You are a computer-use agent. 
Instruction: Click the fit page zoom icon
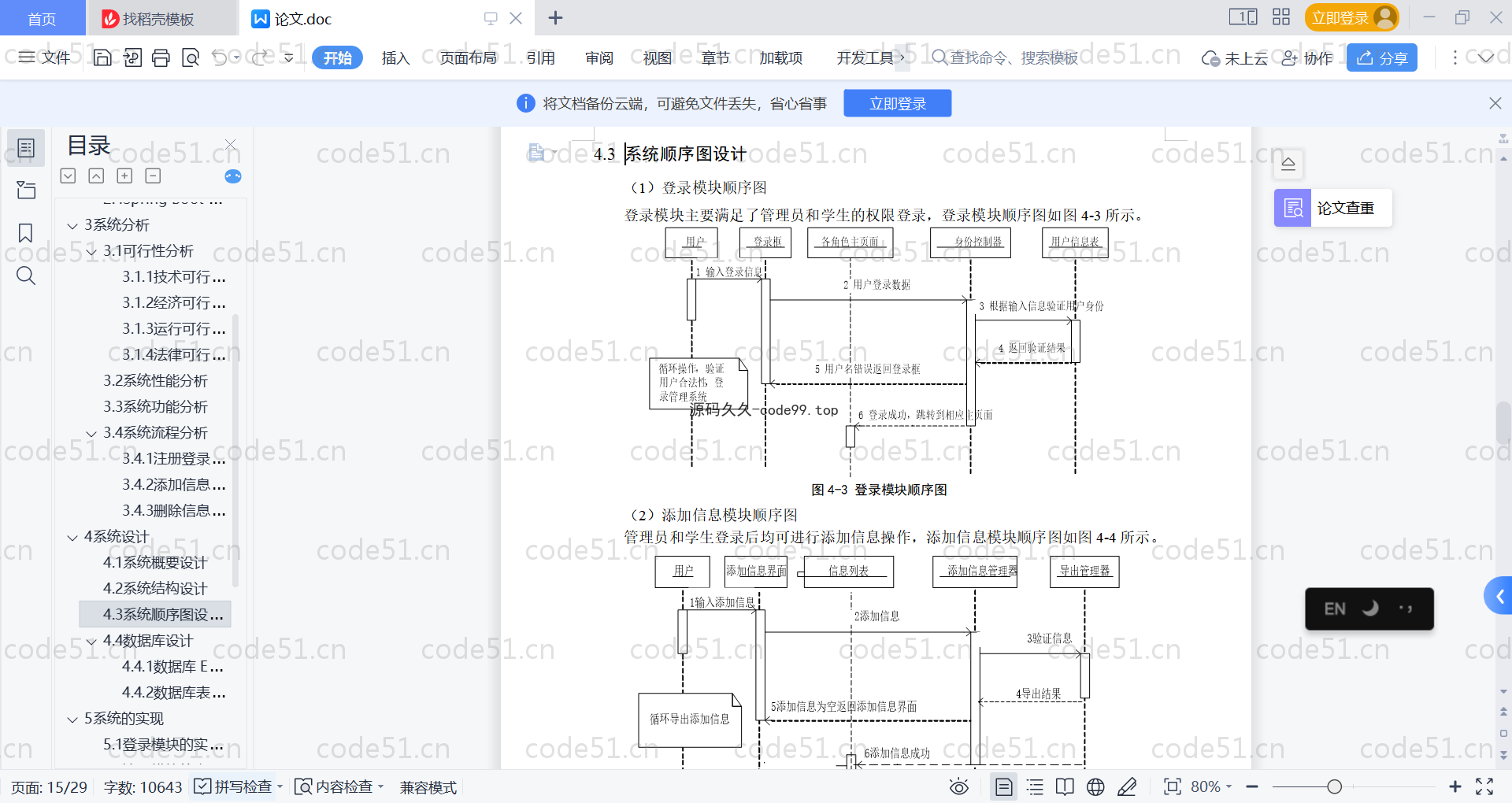1173,786
